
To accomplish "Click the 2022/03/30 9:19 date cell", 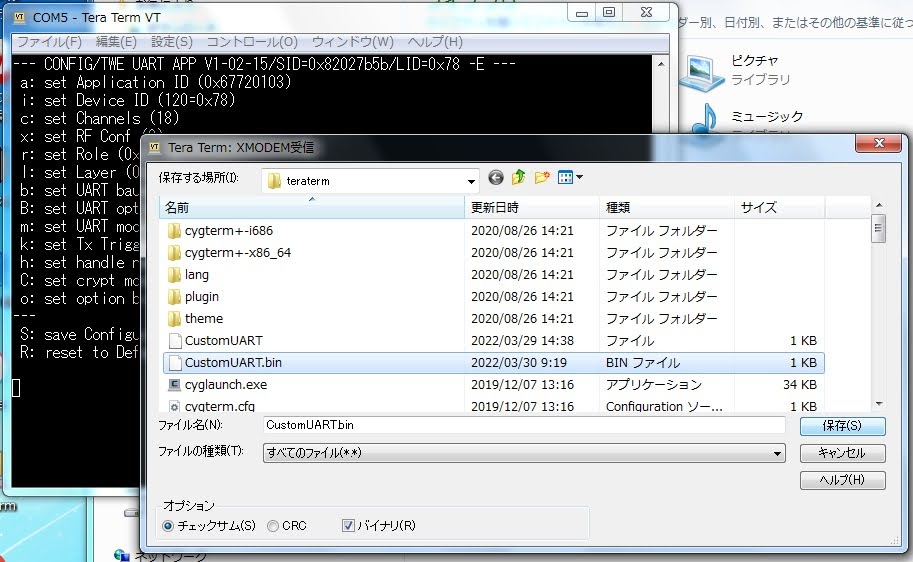I will click(519, 363).
